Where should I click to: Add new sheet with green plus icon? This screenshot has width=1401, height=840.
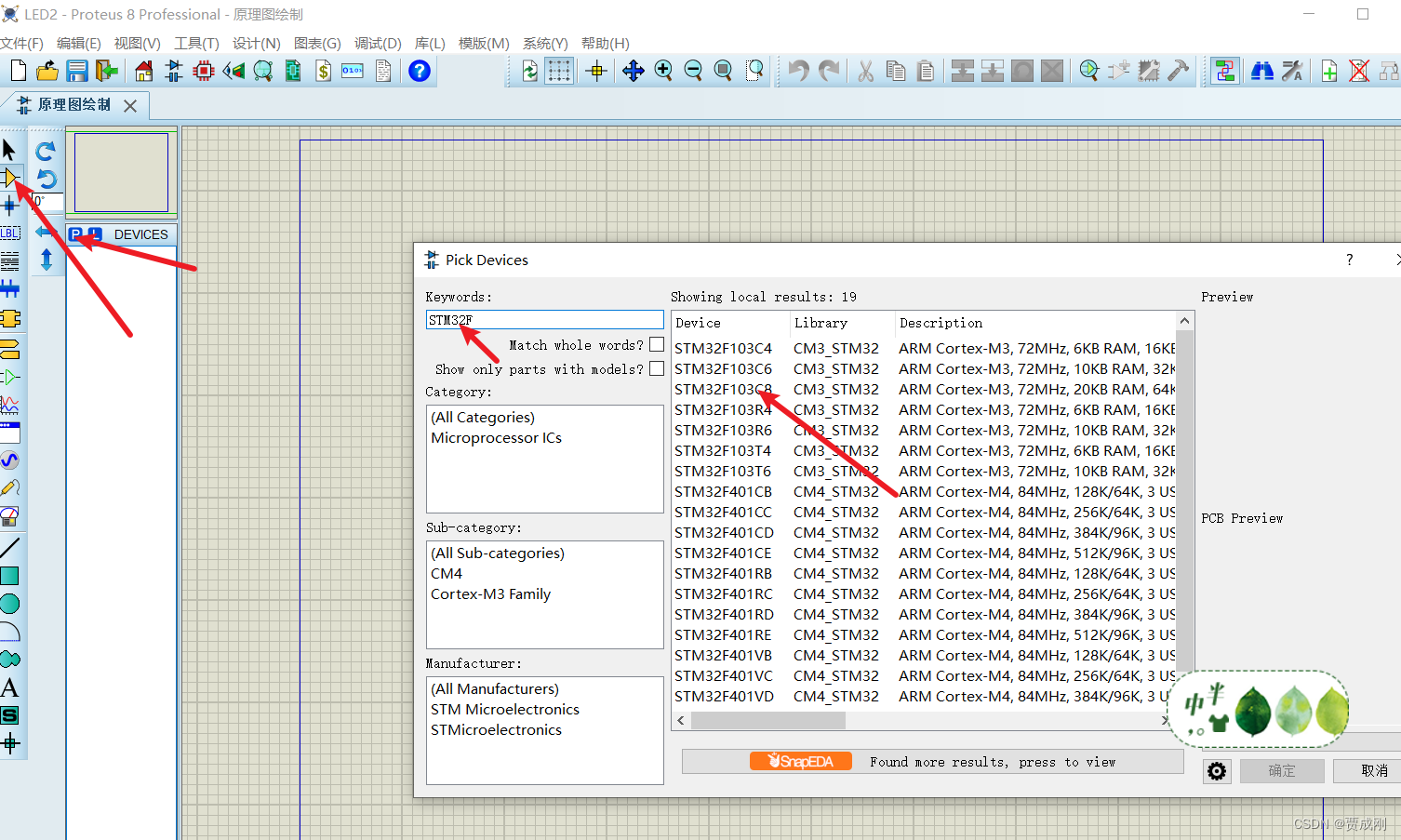point(1329,71)
